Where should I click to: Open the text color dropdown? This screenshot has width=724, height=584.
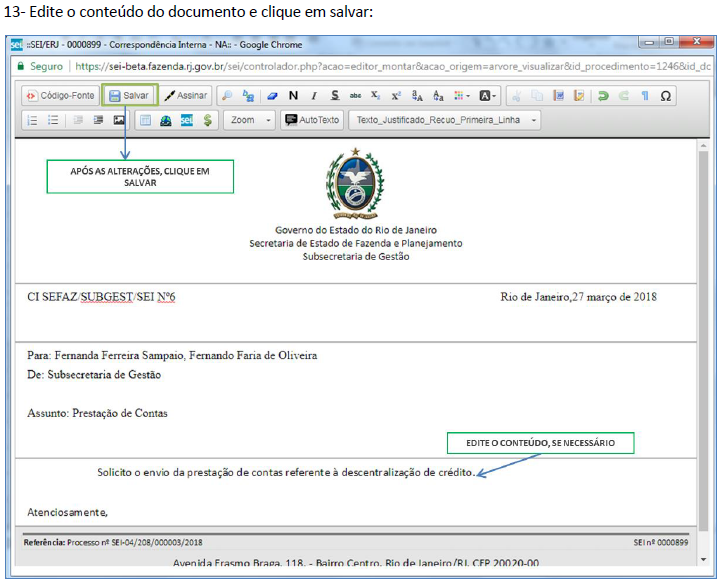487,96
